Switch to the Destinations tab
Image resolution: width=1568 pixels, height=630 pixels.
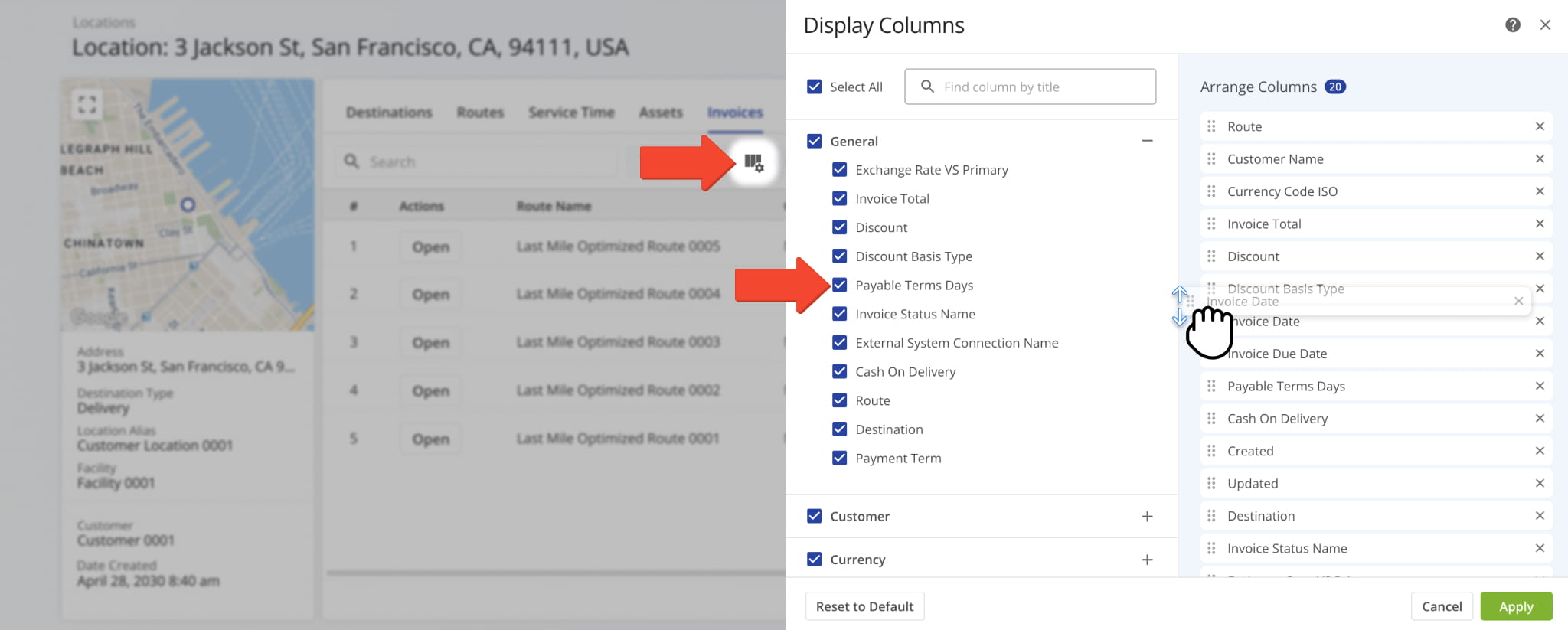coord(389,113)
